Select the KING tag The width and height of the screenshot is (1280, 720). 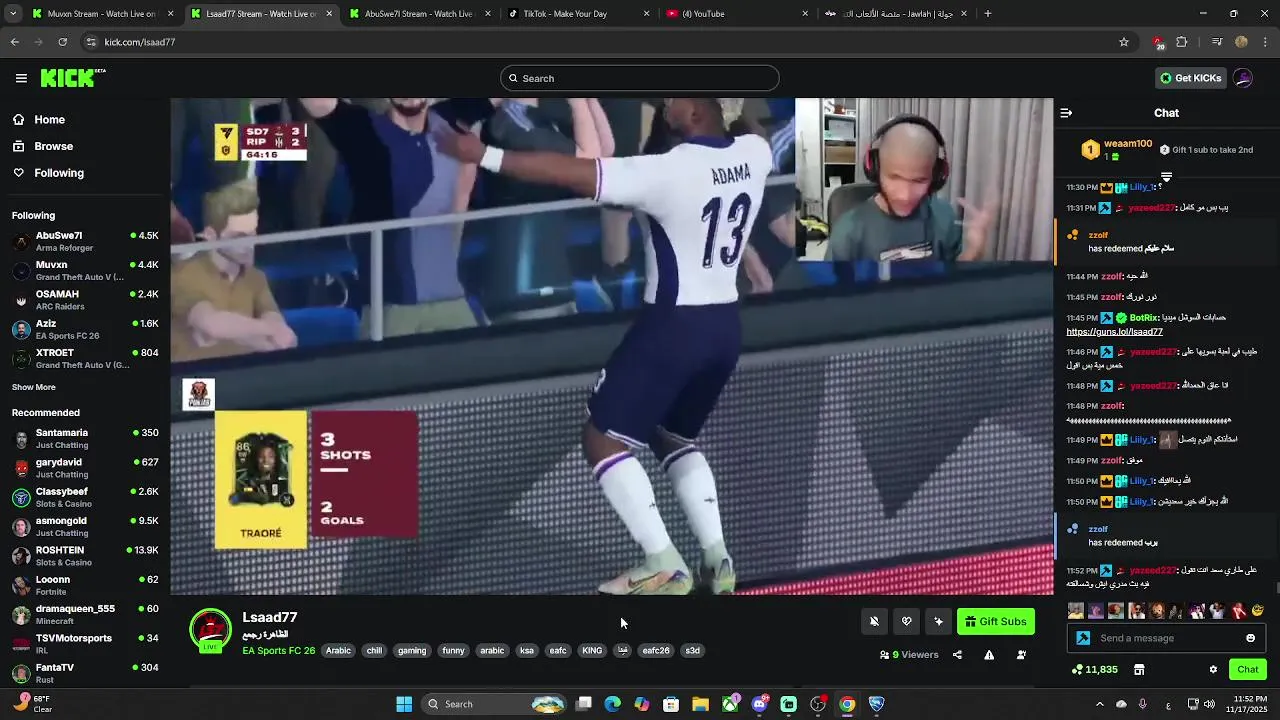(x=592, y=651)
